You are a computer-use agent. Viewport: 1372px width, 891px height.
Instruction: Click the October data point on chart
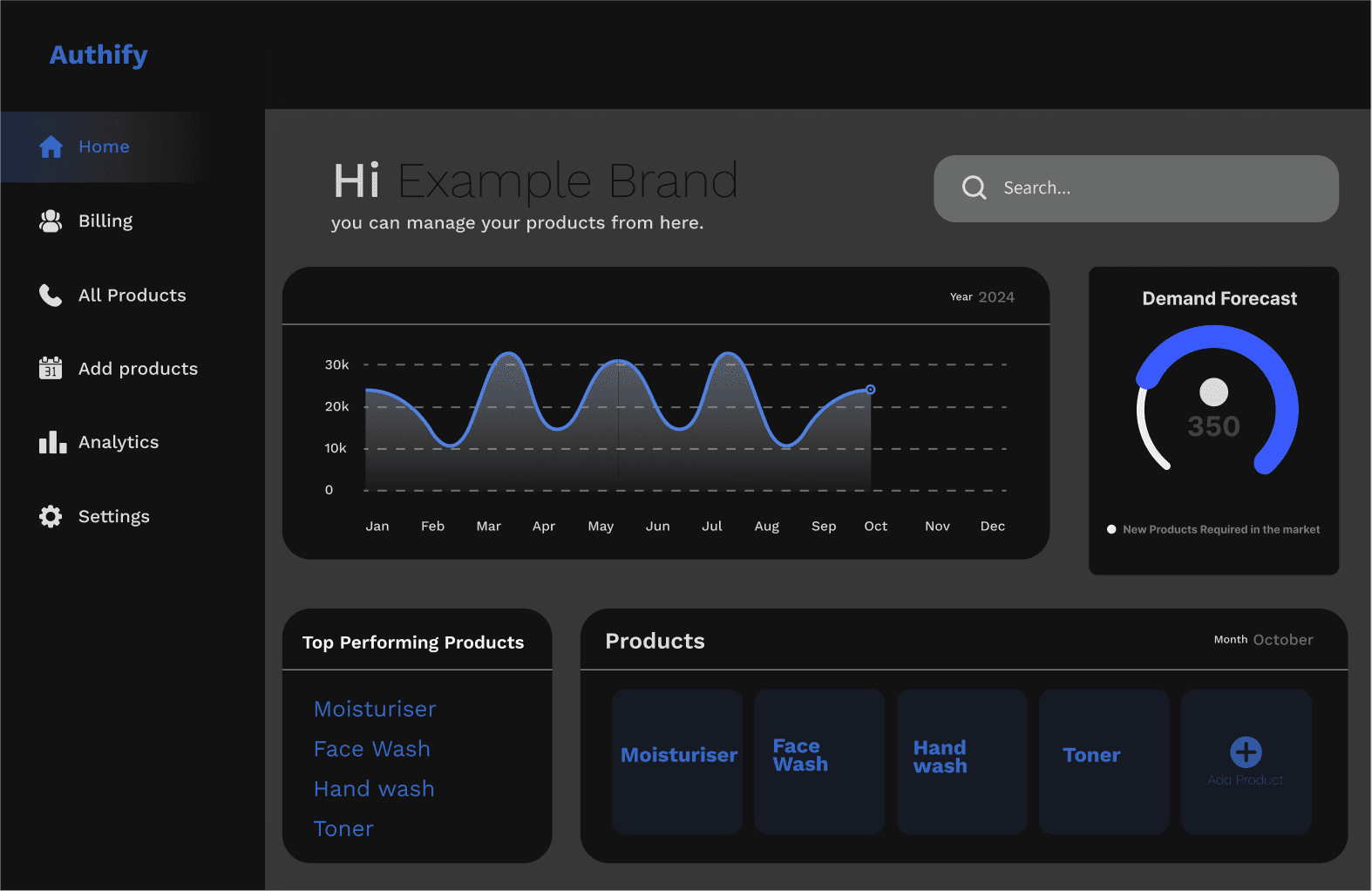click(x=870, y=390)
